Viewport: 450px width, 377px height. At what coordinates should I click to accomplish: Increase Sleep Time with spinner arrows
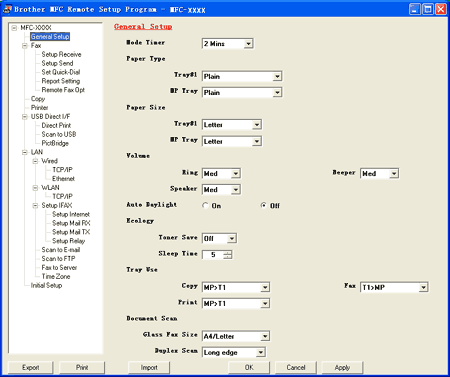click(x=228, y=253)
